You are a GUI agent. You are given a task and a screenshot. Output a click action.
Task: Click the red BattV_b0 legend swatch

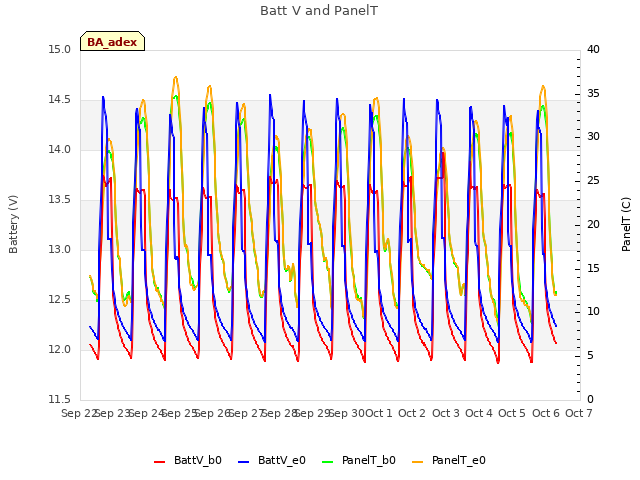[160, 462]
